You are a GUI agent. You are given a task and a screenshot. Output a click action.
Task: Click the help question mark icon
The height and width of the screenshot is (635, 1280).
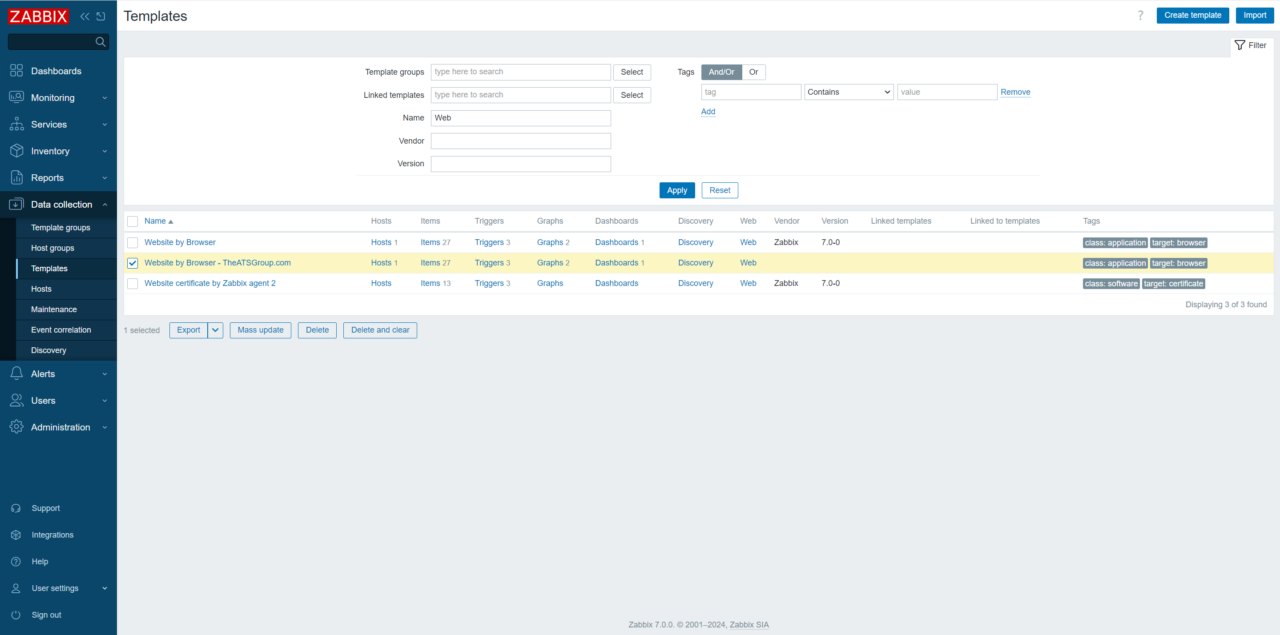(x=1140, y=15)
